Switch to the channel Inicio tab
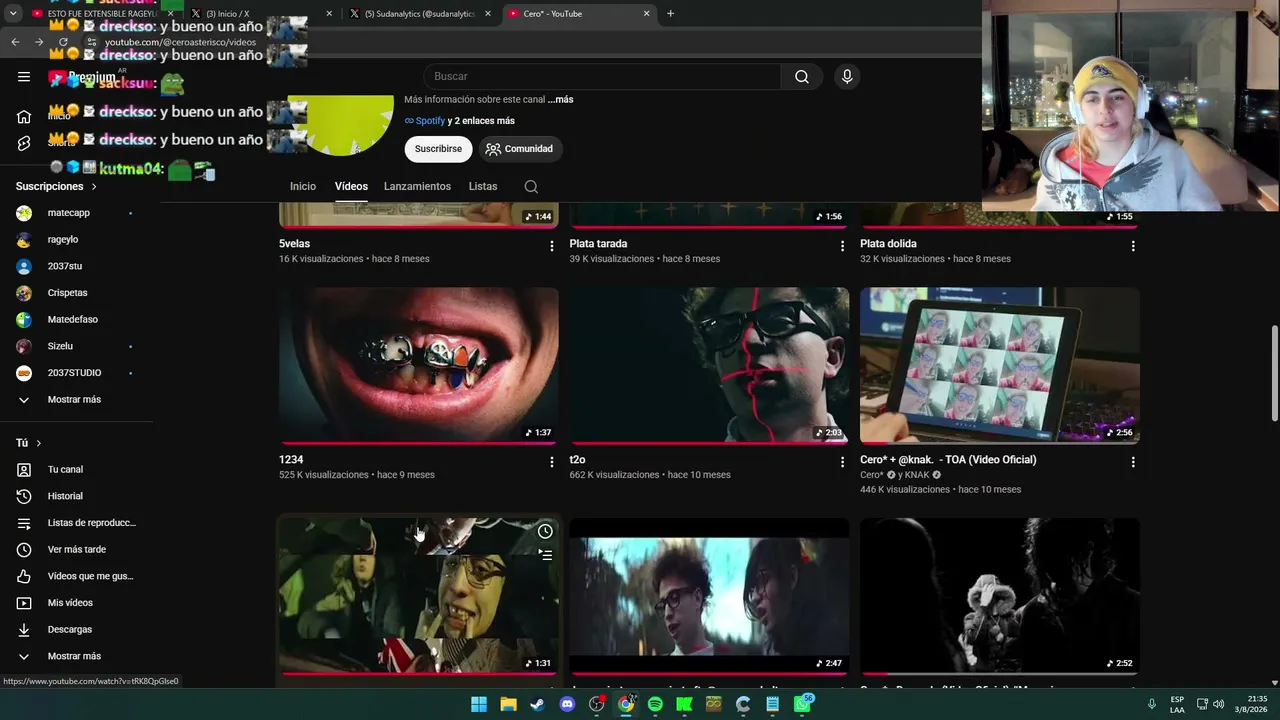 303,187
